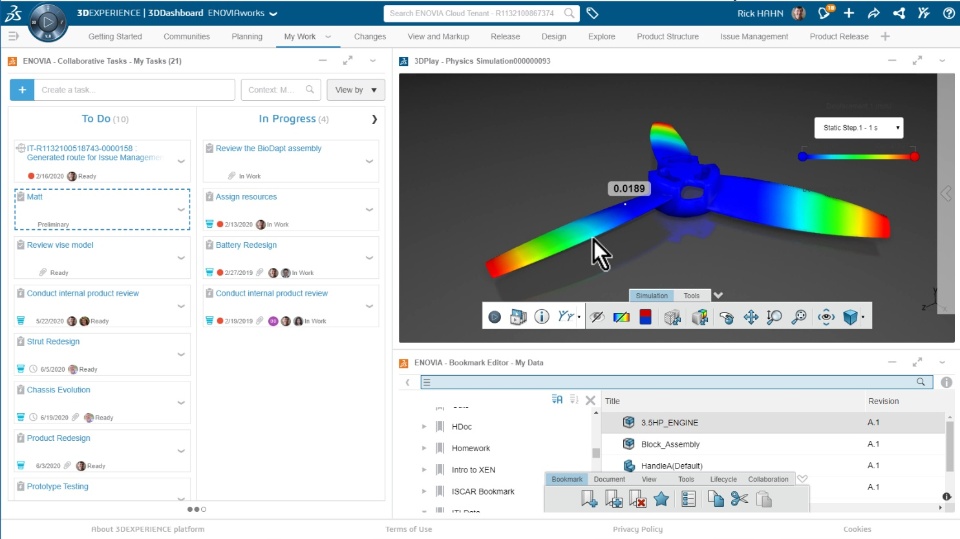Open the Privacy Policy link
This screenshot has height=539, width=960.
point(637,529)
